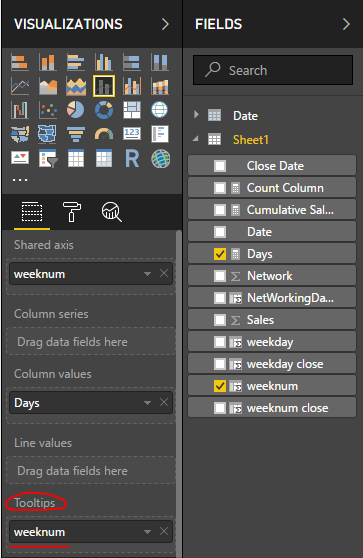Select the slicer visual

pos(48,158)
